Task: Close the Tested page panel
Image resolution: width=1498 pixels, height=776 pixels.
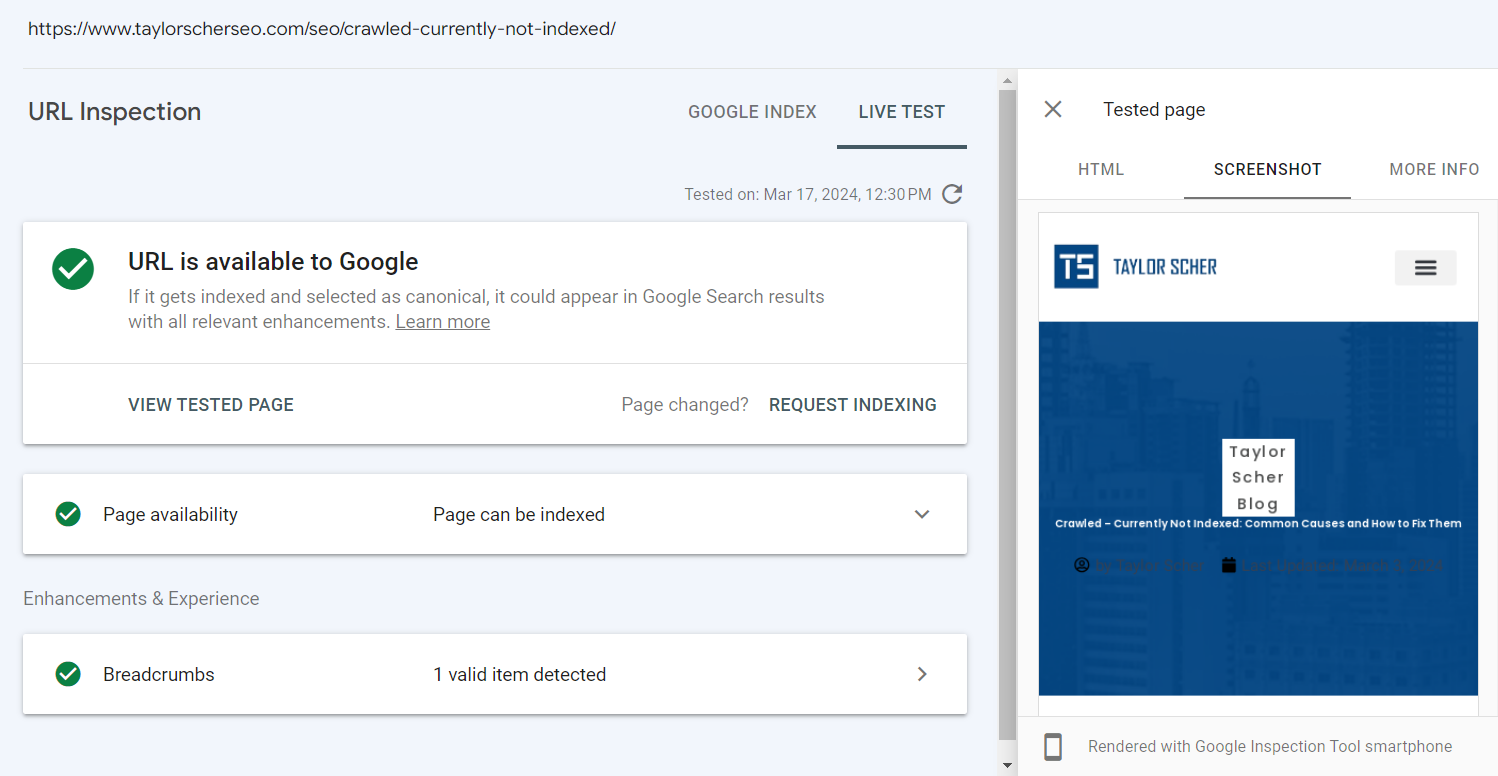Action: click(x=1053, y=109)
